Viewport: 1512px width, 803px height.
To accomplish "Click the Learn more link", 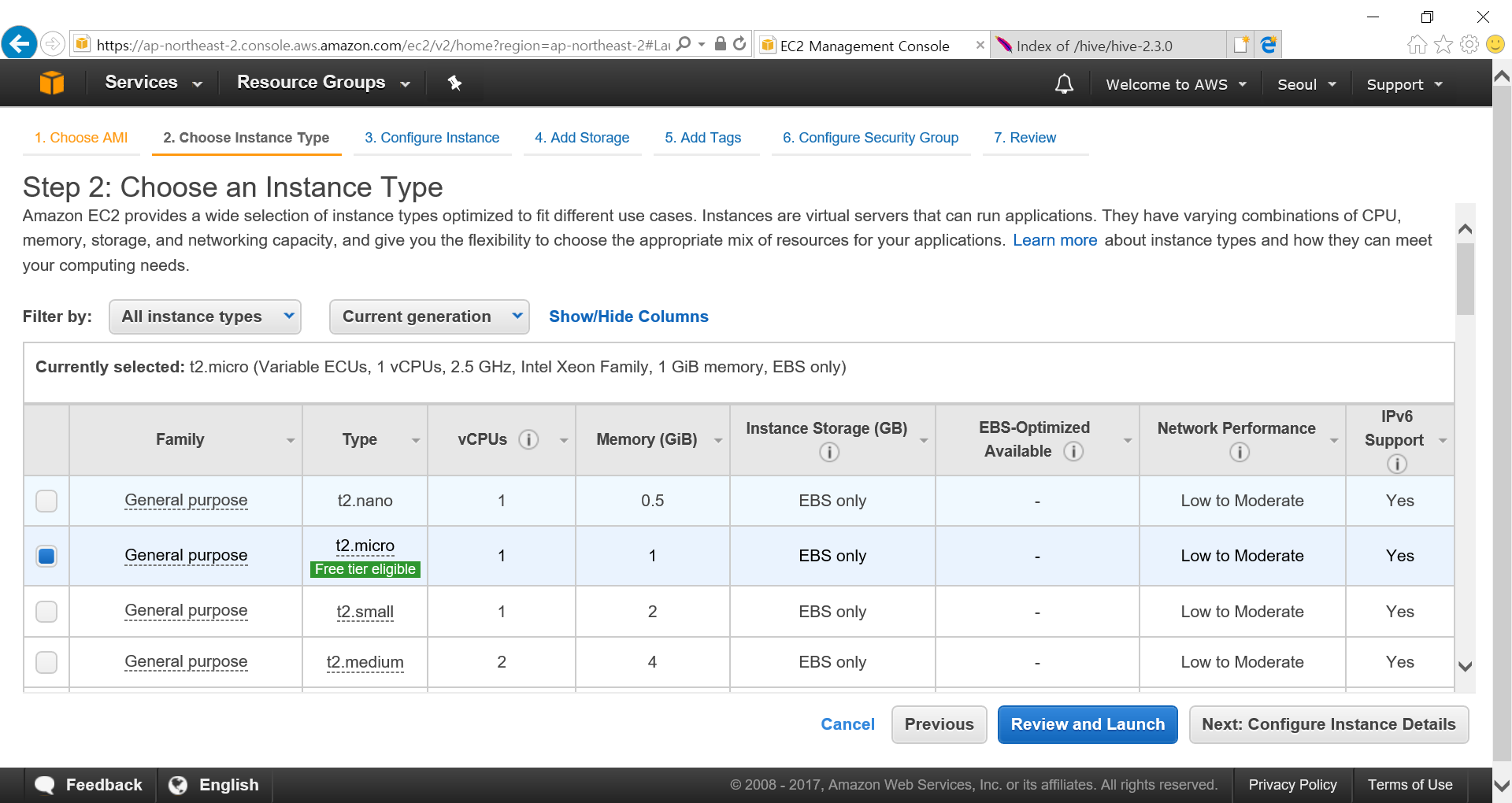I will [x=1054, y=240].
